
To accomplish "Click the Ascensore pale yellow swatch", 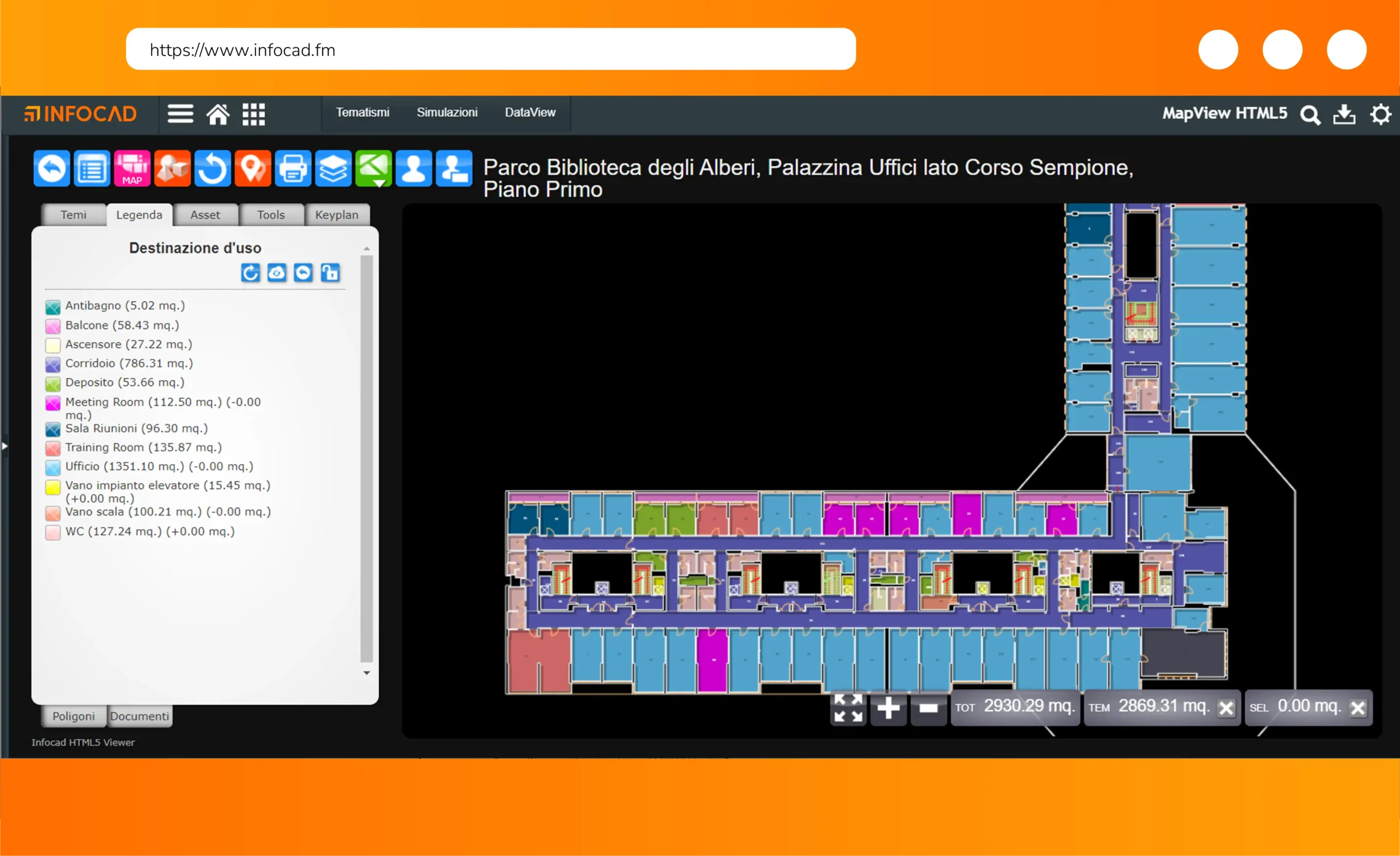I will (x=53, y=345).
